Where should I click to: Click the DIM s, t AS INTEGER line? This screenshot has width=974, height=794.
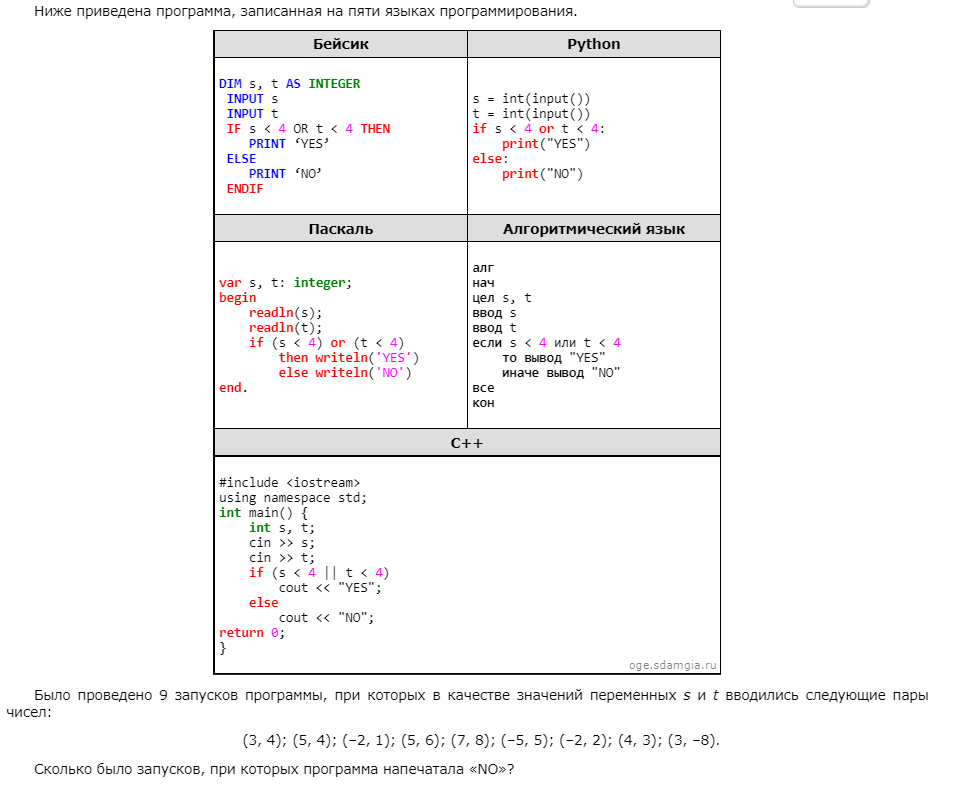point(289,84)
